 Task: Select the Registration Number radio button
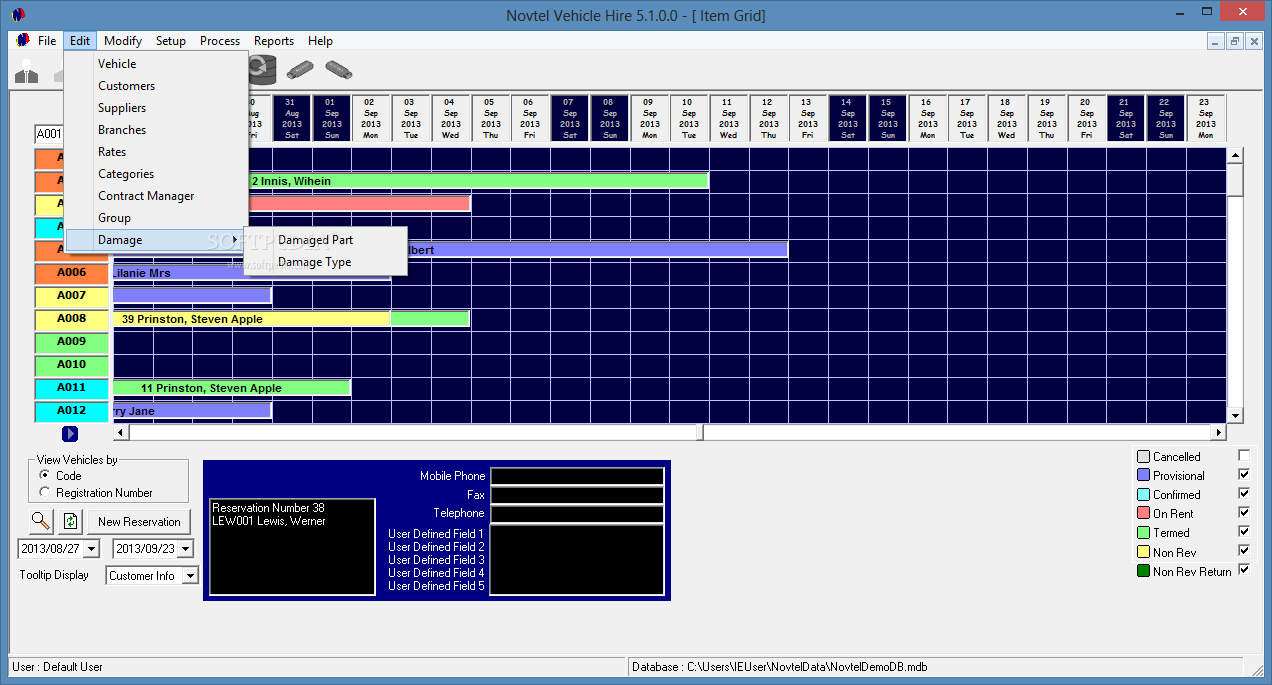click(45, 493)
